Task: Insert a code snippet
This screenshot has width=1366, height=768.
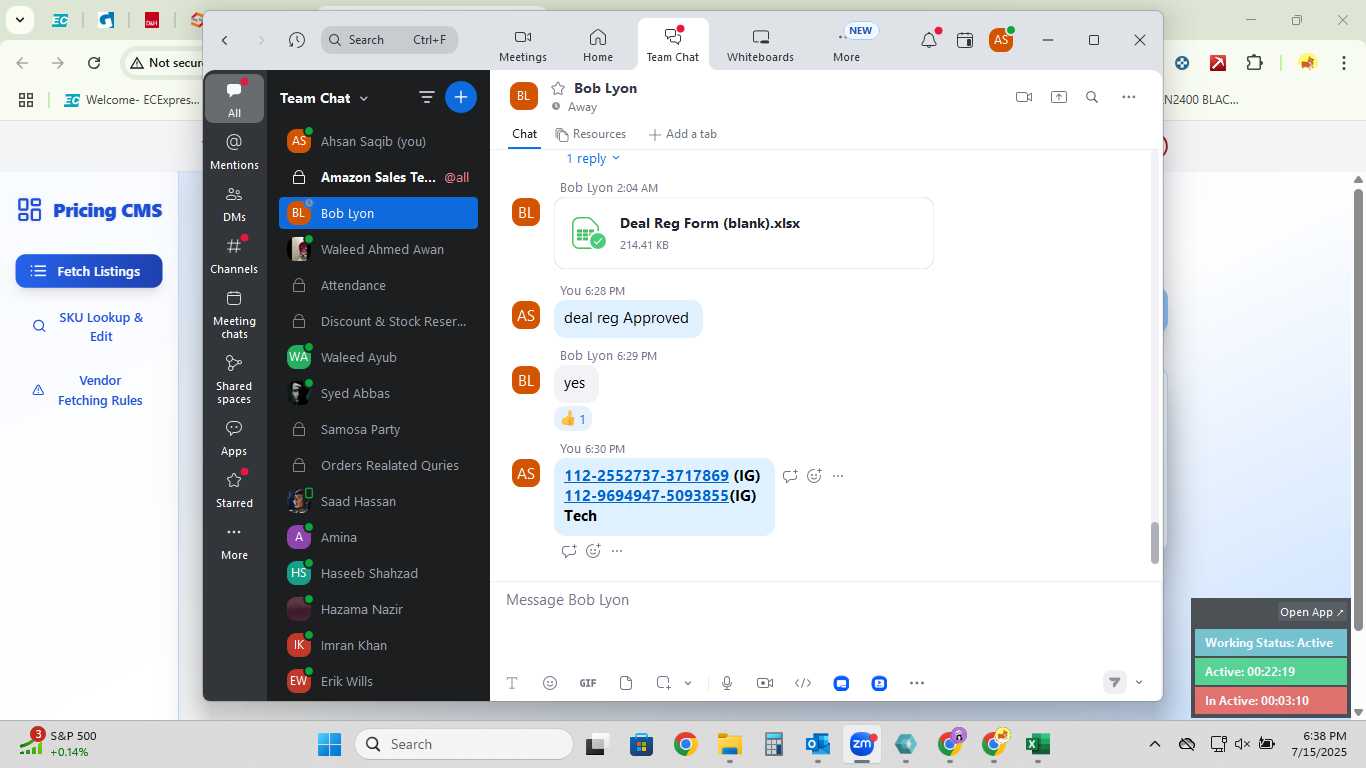Action: click(803, 683)
